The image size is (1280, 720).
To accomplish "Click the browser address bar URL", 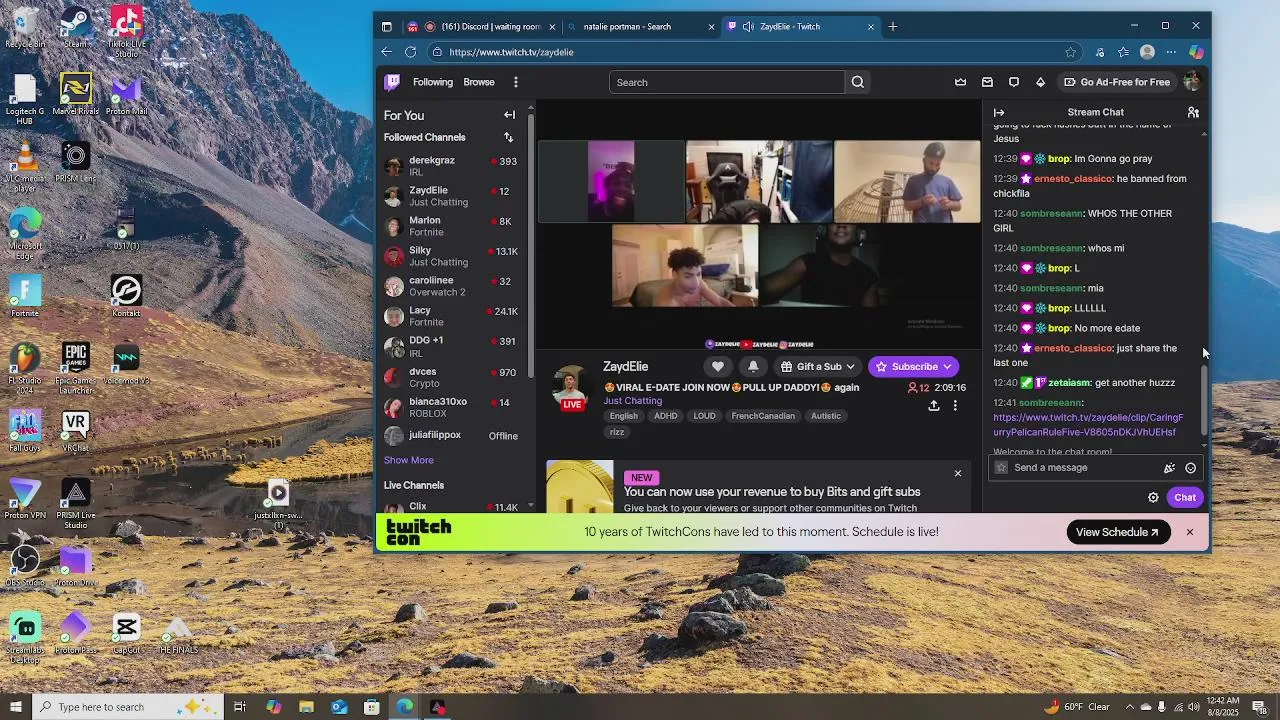I will 511,52.
